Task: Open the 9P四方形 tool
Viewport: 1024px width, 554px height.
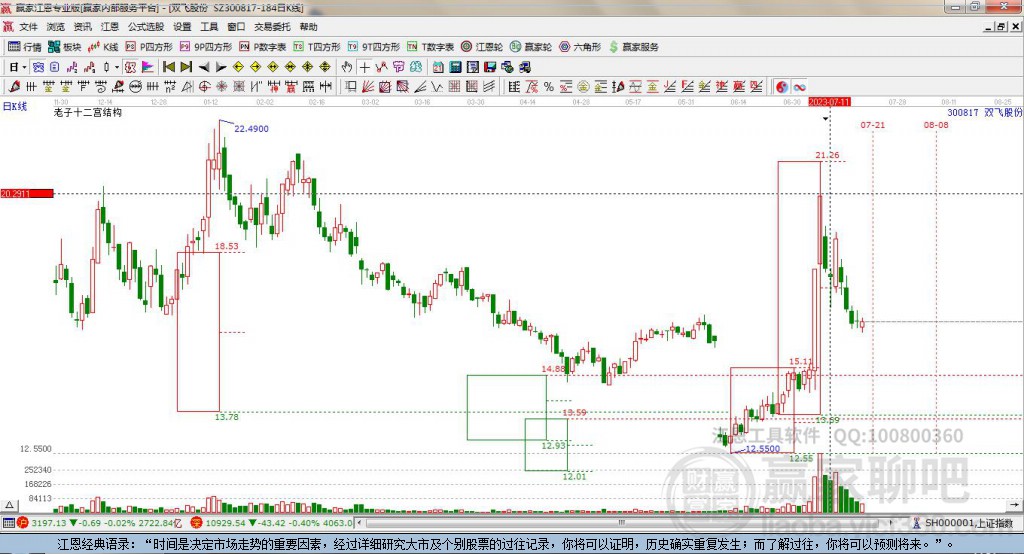Action: coord(206,47)
